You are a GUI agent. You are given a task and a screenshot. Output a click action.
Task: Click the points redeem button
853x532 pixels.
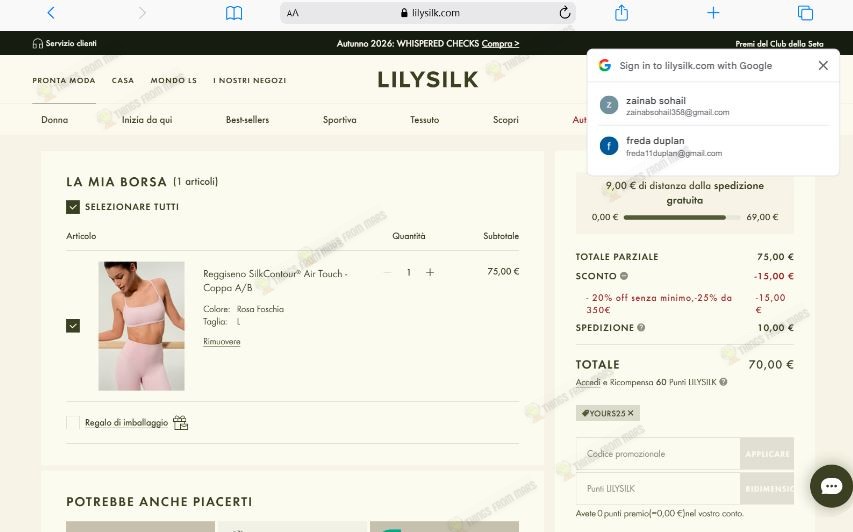767,488
